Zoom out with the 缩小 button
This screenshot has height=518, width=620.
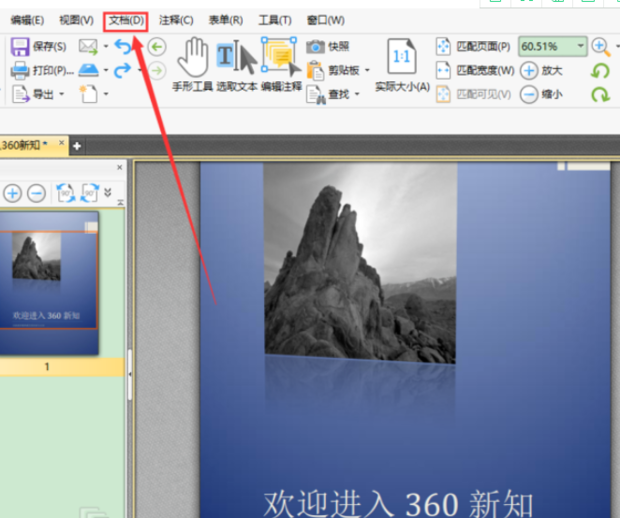541,95
